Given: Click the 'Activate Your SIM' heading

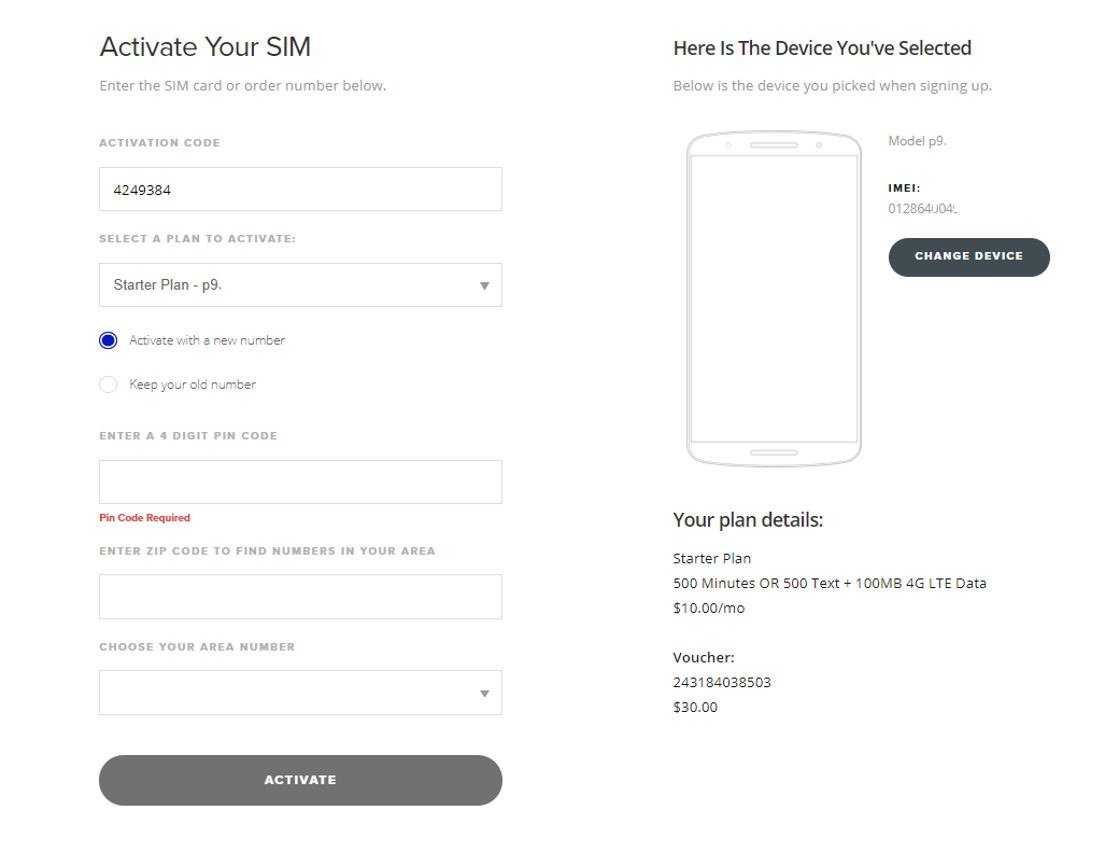Looking at the screenshot, I should tap(204, 47).
